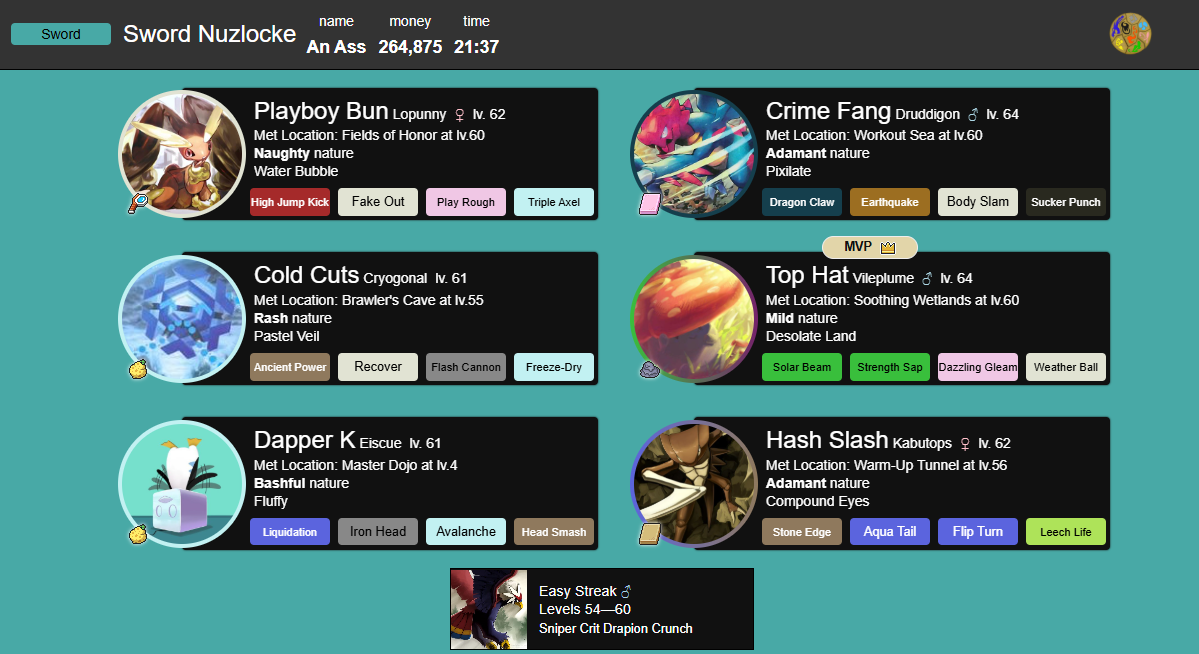Screen dimensions: 1199x654
Task: Click Top Hat's grey rock item icon
Action: click(650, 370)
